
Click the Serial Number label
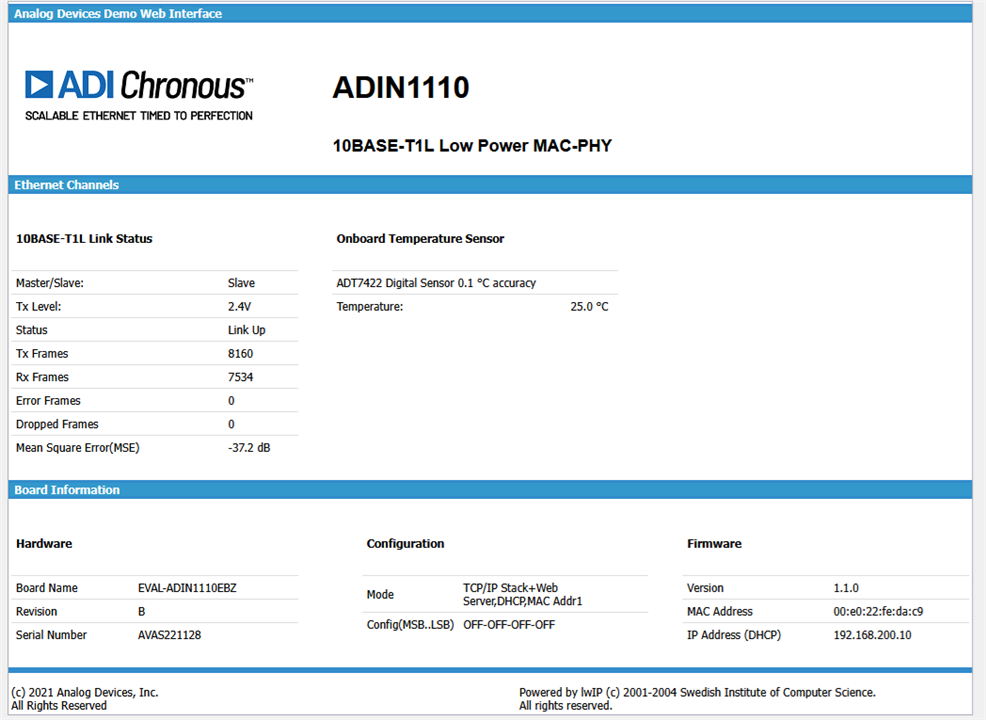click(52, 635)
